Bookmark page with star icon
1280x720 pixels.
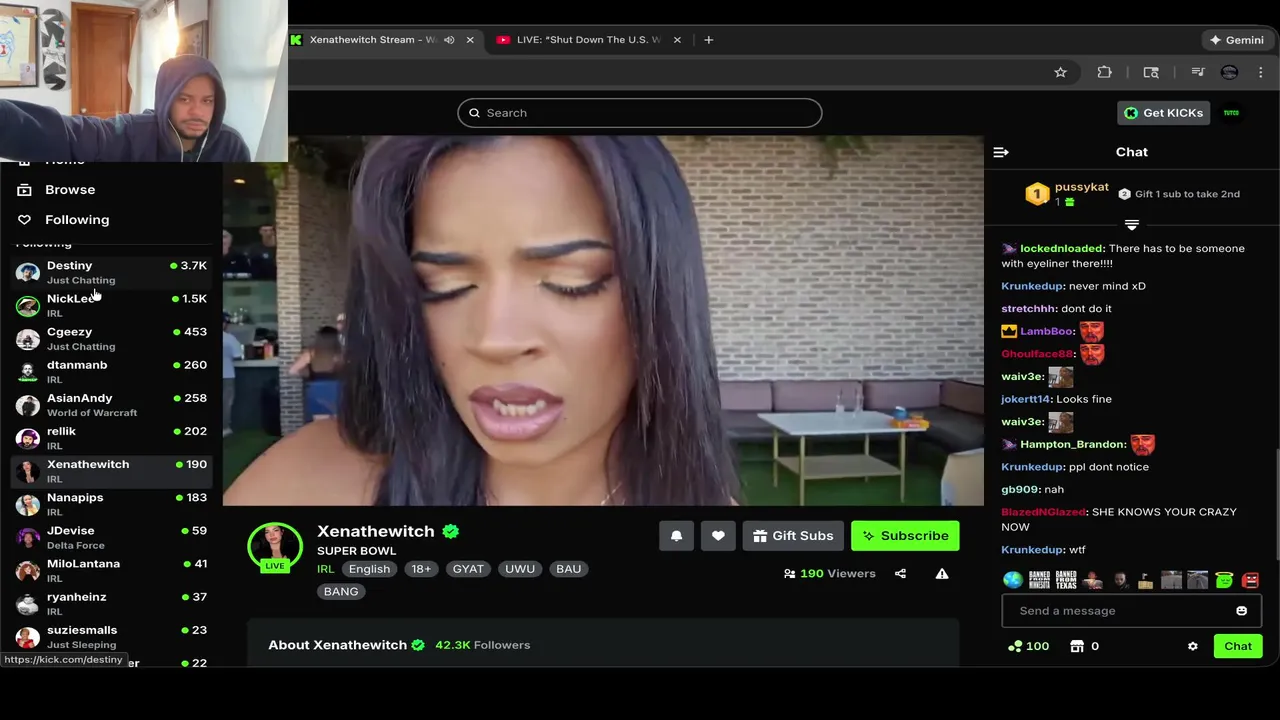click(1060, 72)
